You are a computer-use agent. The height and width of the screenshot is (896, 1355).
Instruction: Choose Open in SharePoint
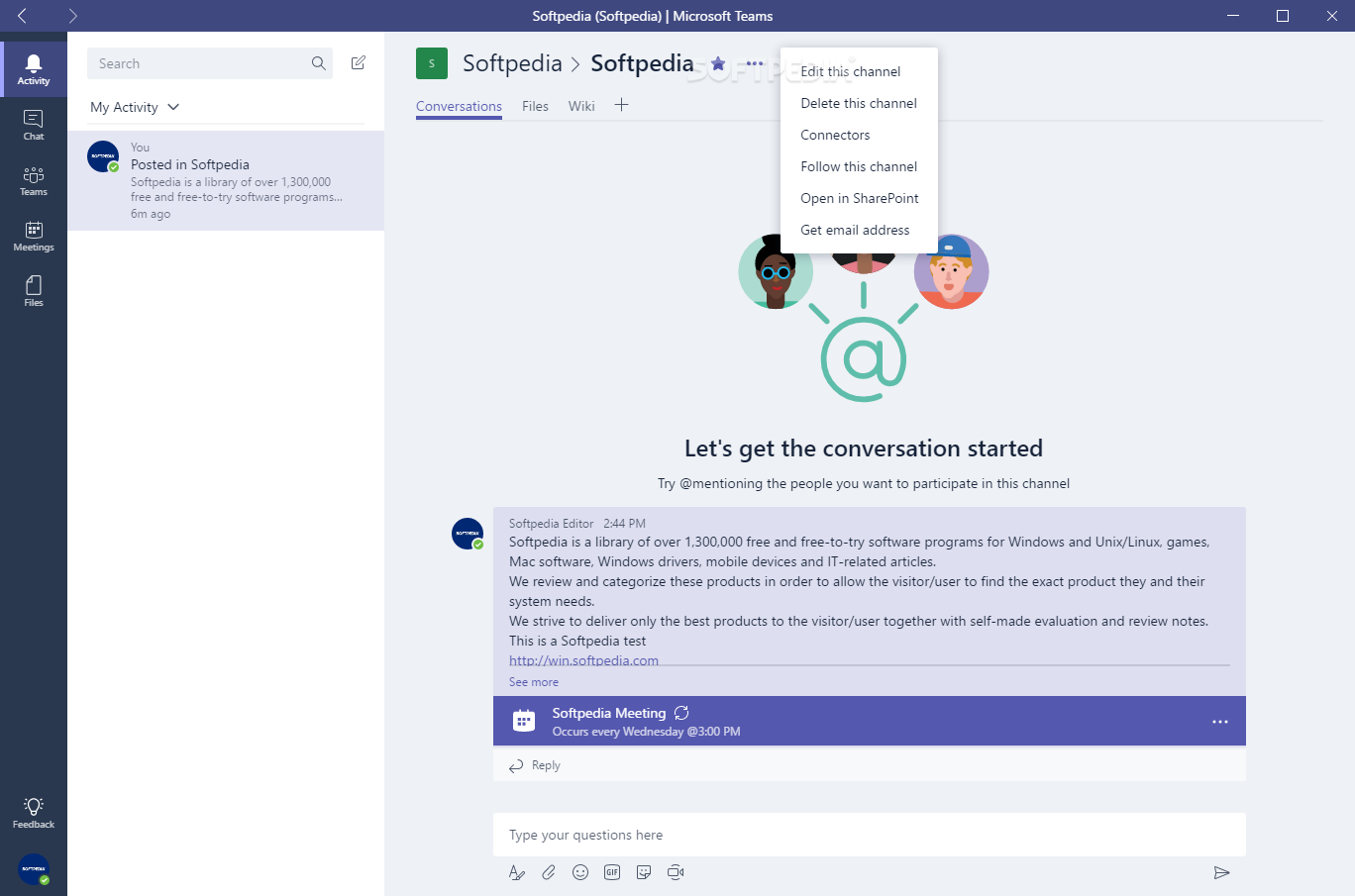point(860,198)
